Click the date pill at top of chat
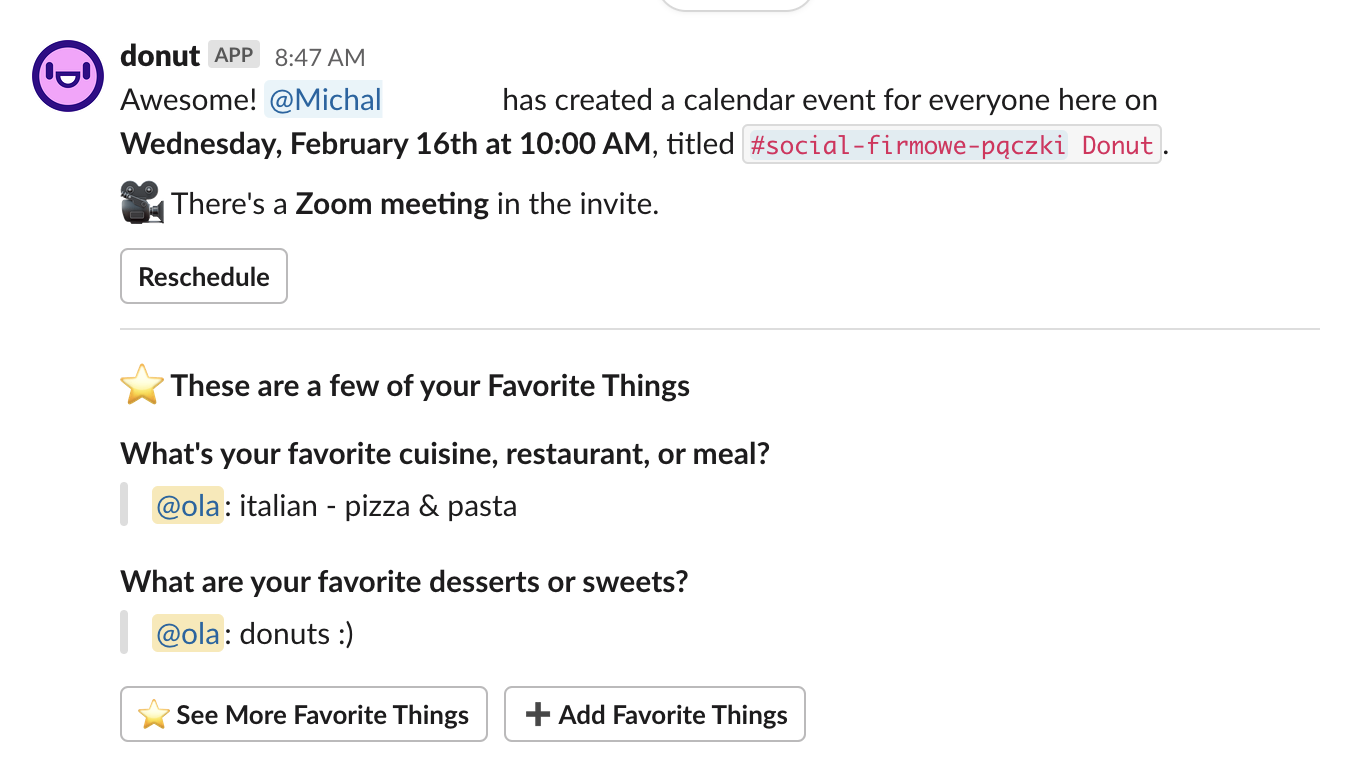1366x758 pixels. [x=735, y=4]
